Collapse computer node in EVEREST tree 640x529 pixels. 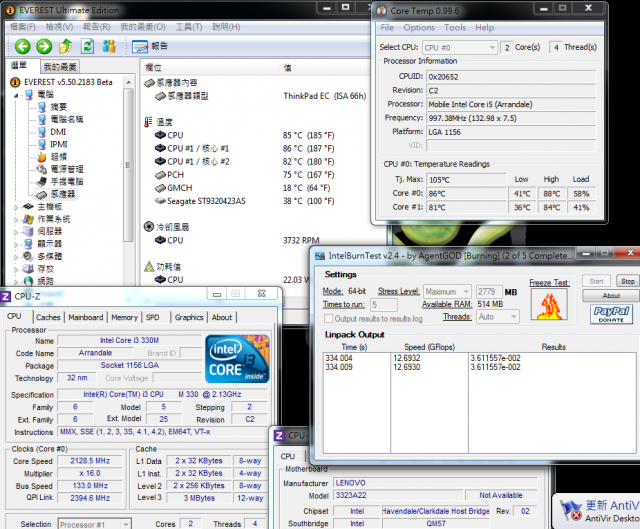[16, 95]
